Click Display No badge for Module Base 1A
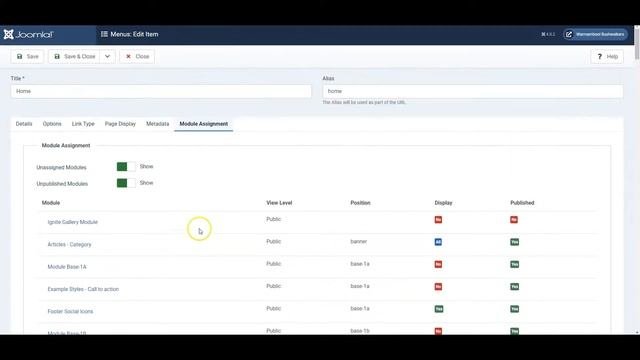 pos(438,264)
